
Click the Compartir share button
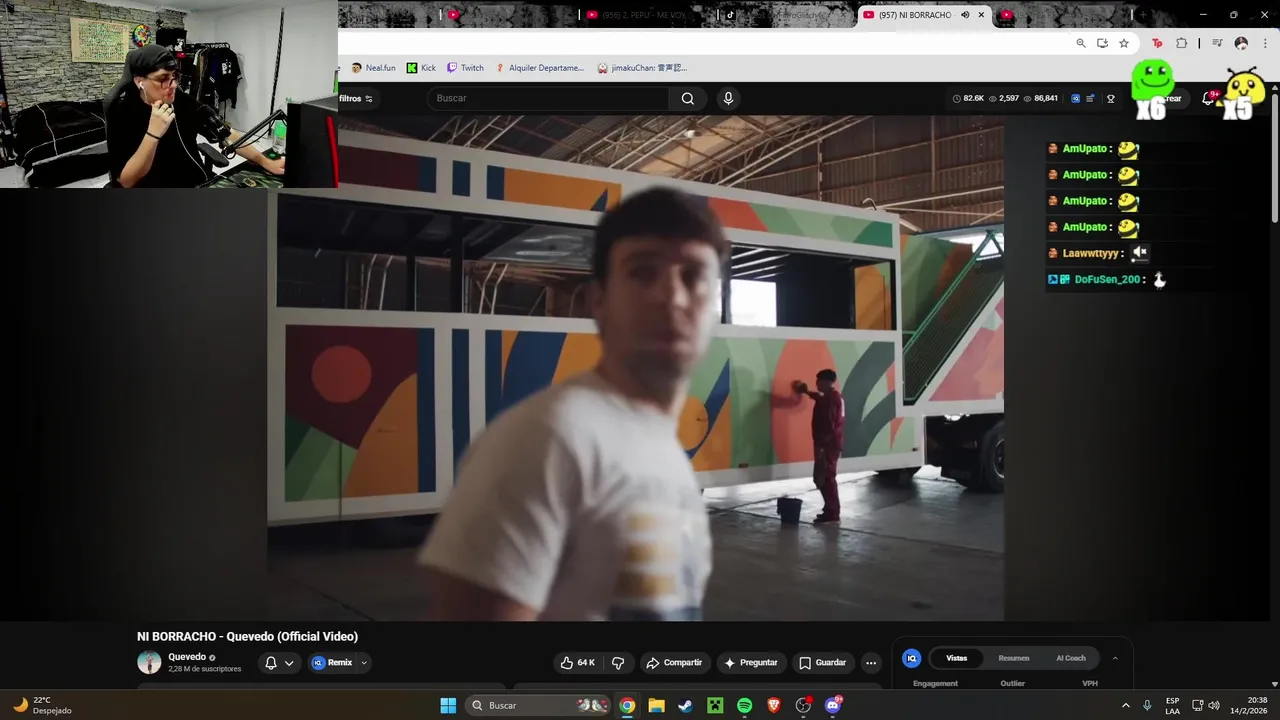click(x=674, y=662)
